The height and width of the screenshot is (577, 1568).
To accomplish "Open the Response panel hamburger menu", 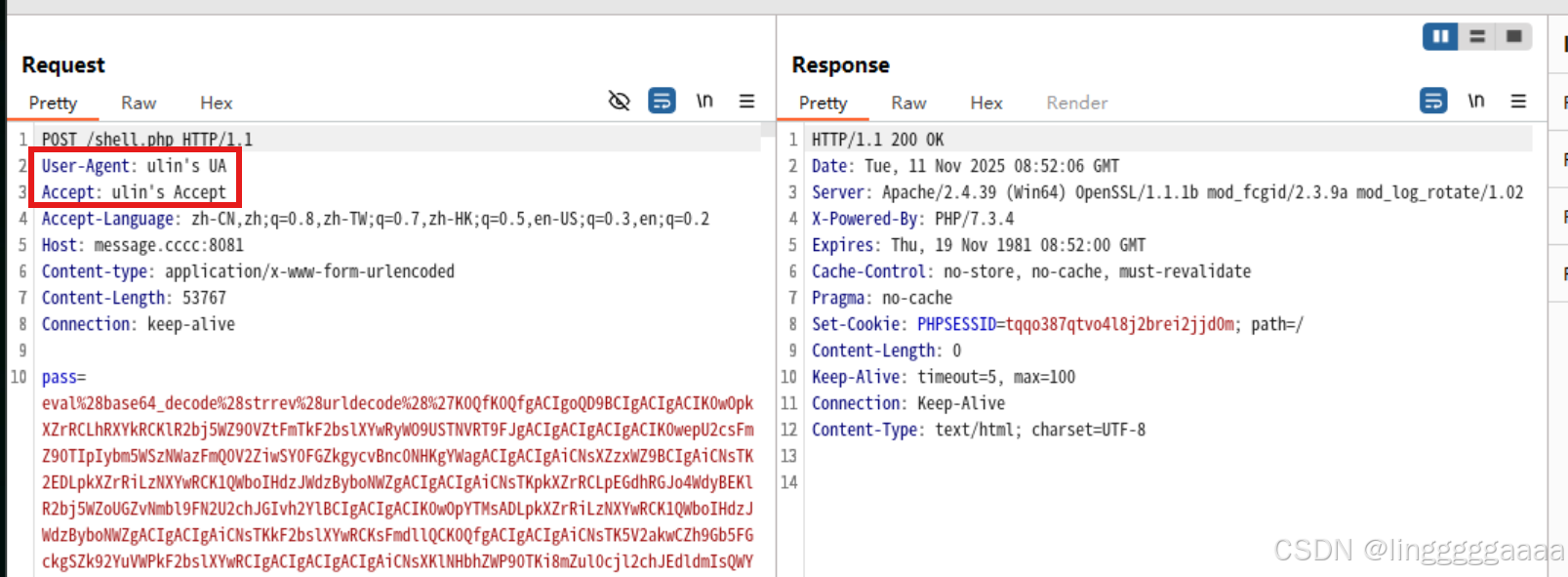I will (1518, 101).
